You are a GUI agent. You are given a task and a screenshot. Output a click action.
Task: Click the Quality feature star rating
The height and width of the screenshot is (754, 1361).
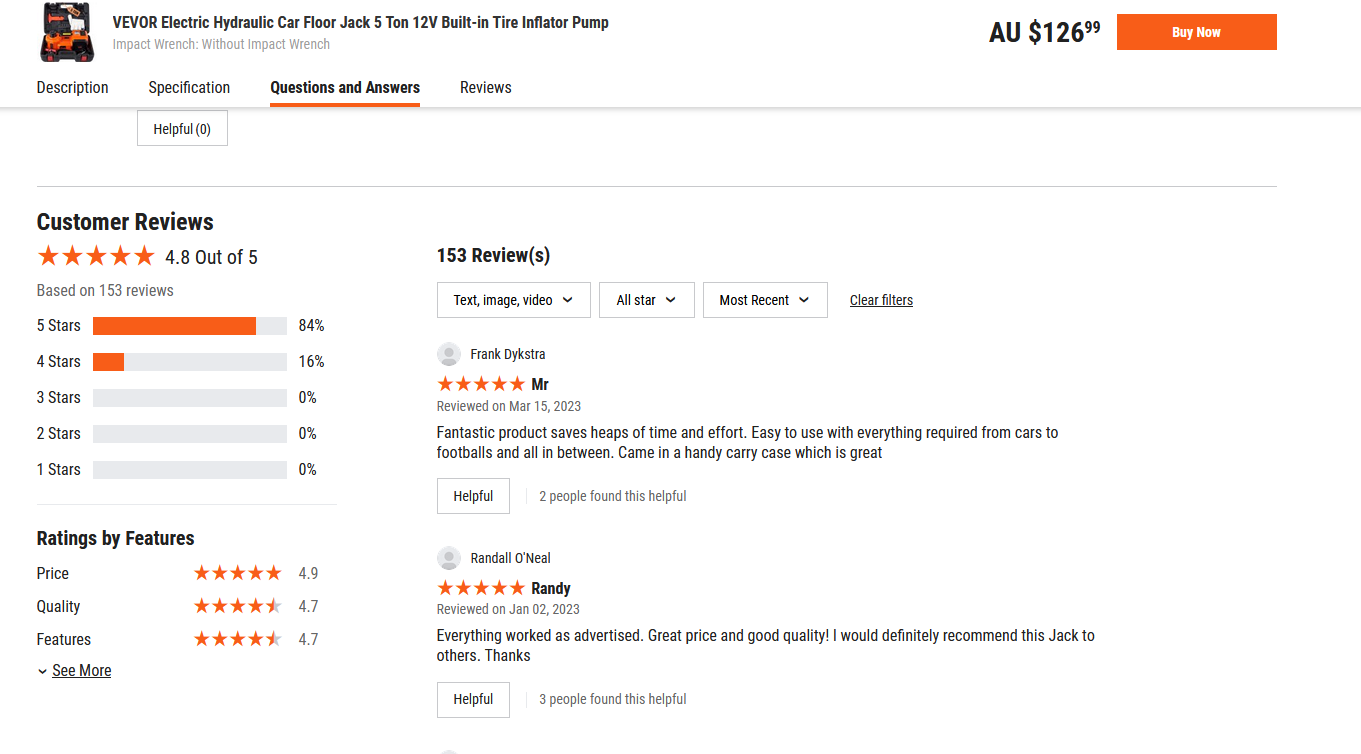pyautogui.click(x=237, y=606)
